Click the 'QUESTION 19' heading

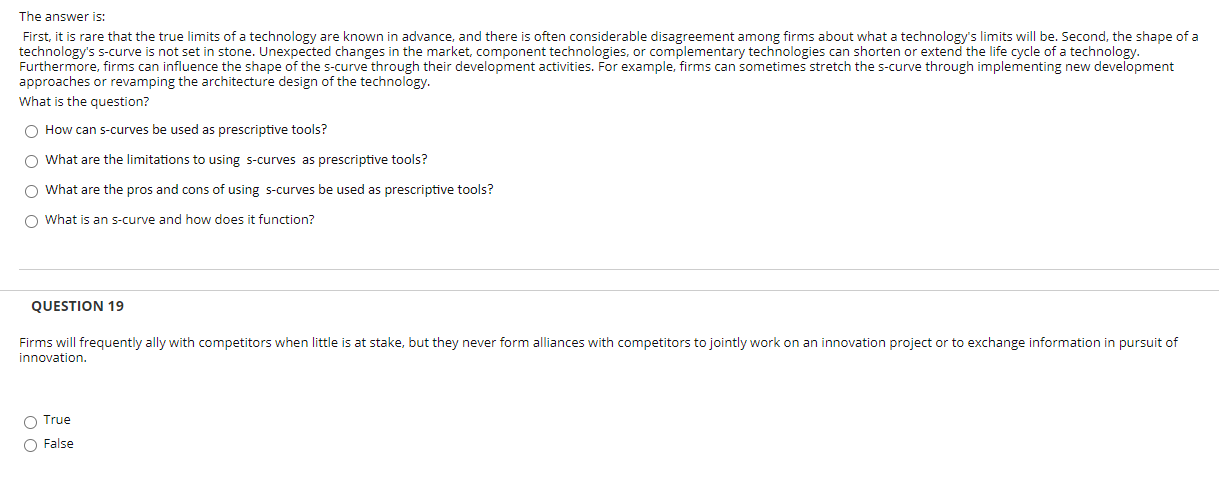click(78, 306)
